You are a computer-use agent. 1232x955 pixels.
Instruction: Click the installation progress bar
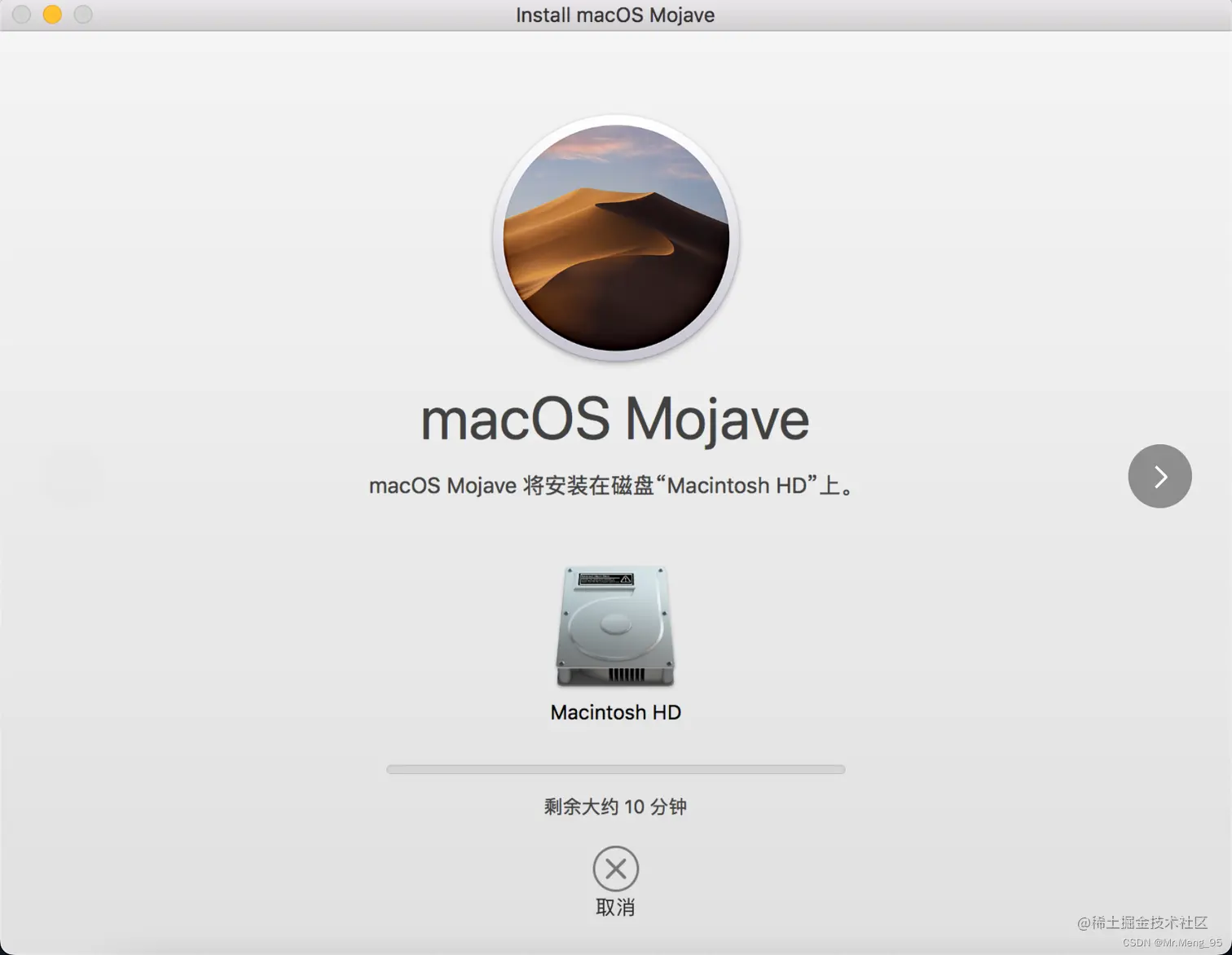[615, 769]
